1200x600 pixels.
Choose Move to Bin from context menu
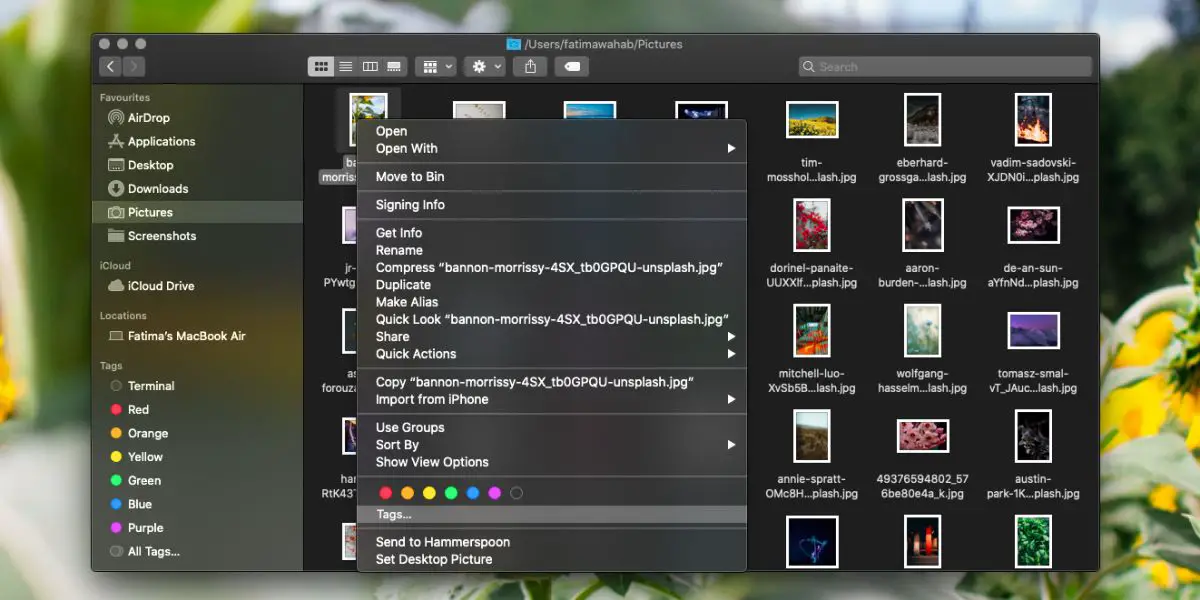410,177
